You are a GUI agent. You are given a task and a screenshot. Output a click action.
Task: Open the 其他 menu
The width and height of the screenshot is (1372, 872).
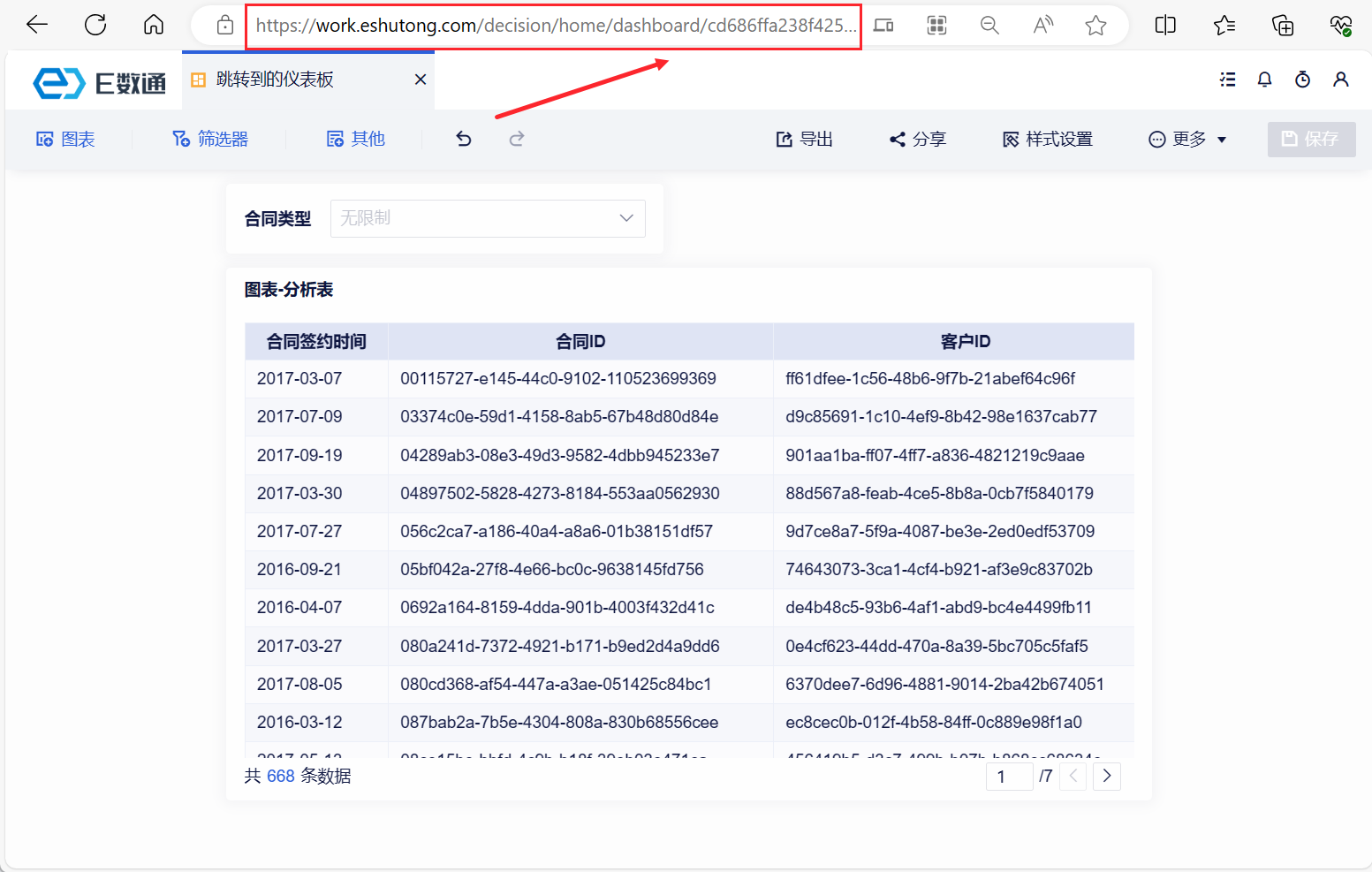(x=356, y=139)
